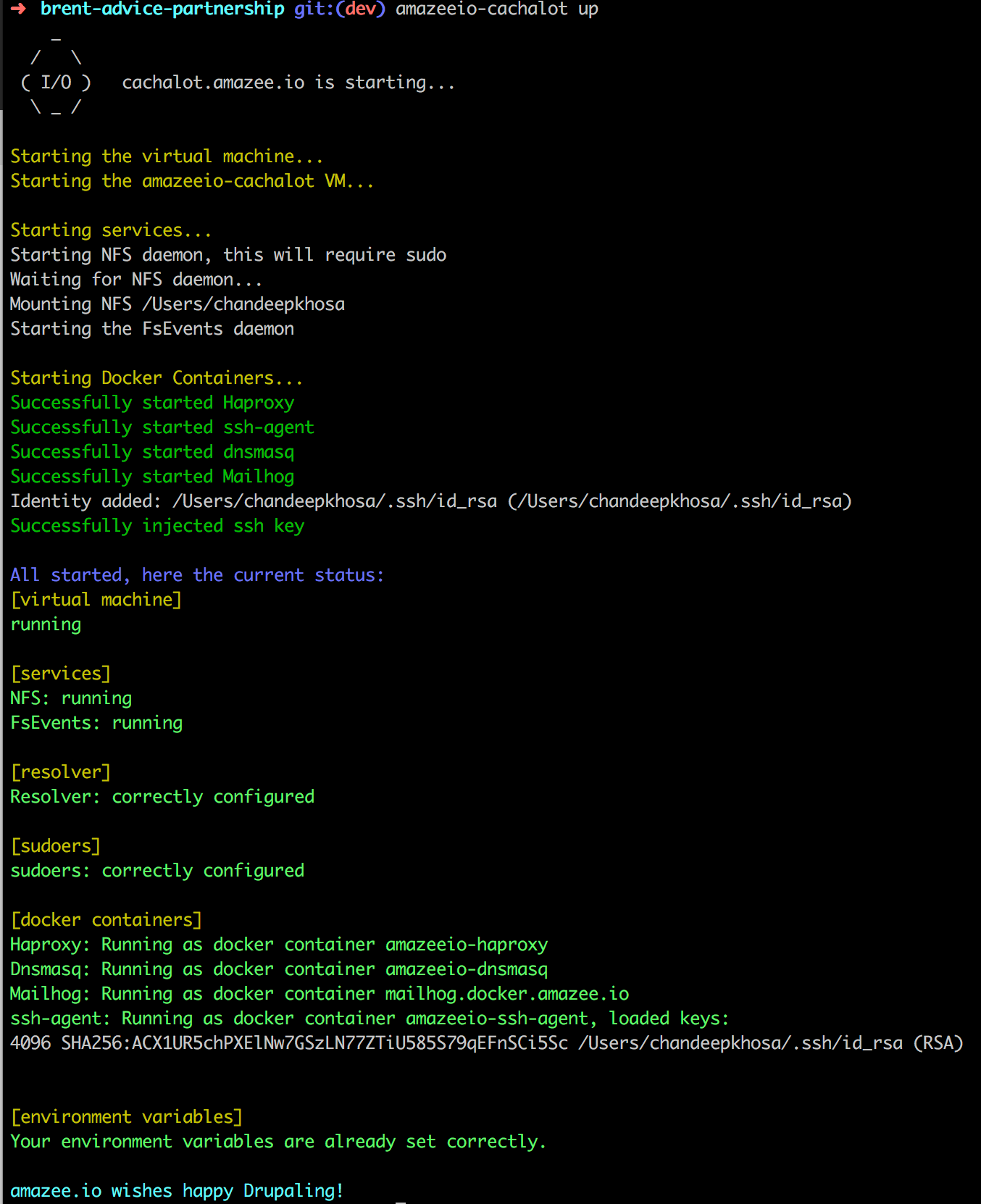Click 'Successfully injected ssh key' line
The width and height of the screenshot is (981, 1204).
click(157, 526)
